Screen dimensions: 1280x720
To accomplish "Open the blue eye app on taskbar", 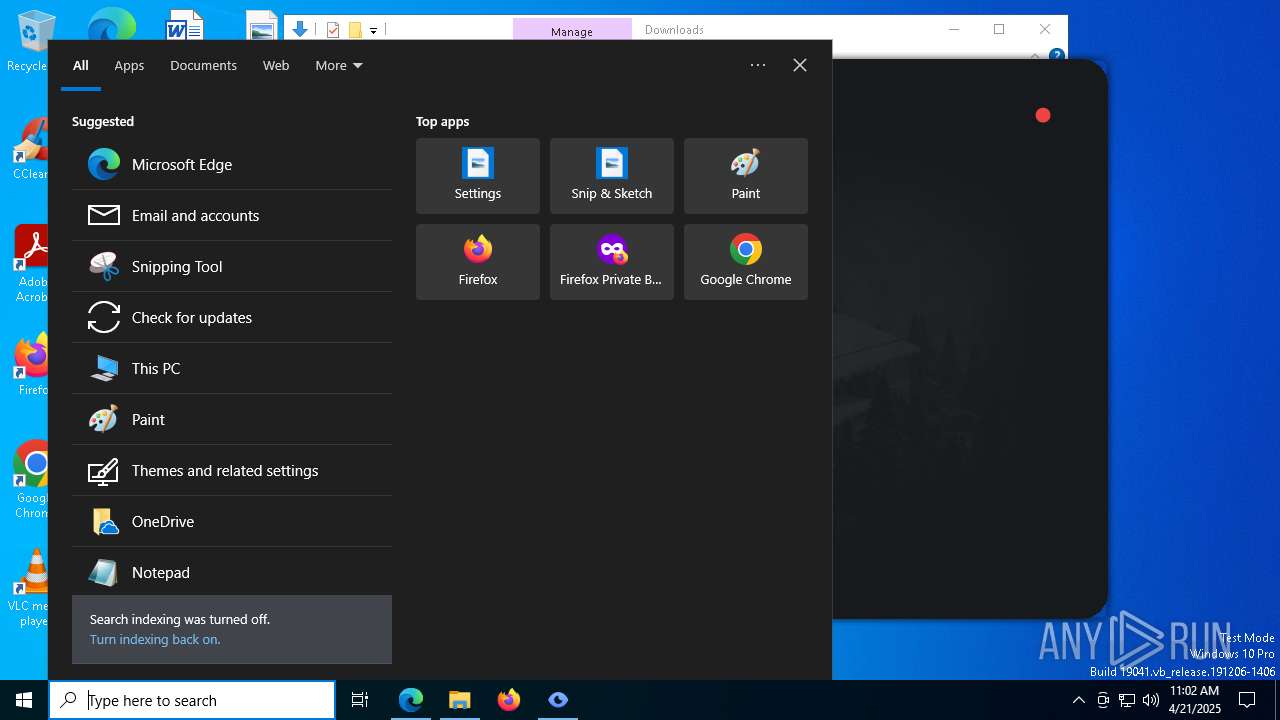I will (x=558, y=700).
